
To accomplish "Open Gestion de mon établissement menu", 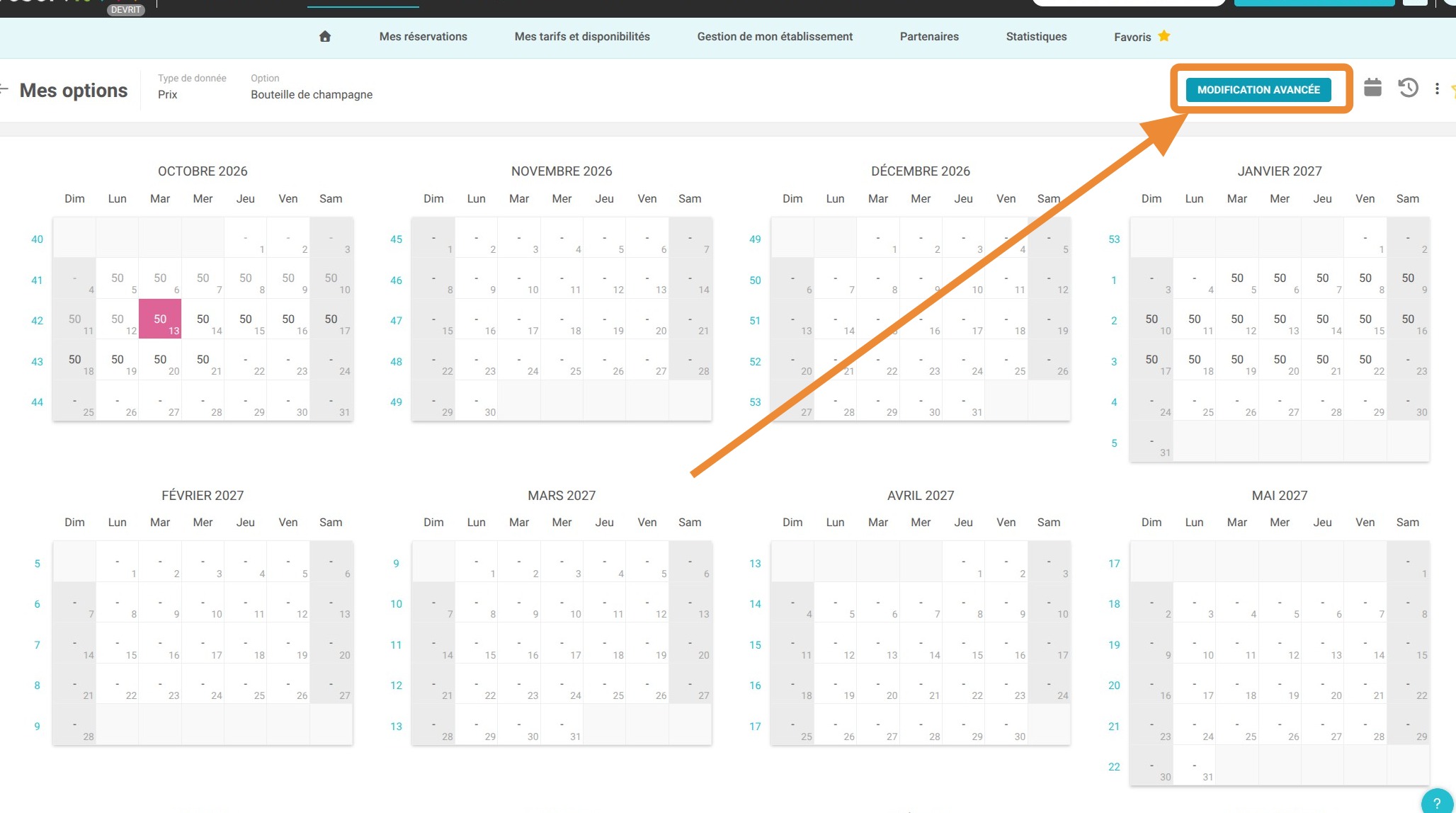I will pyautogui.click(x=775, y=37).
